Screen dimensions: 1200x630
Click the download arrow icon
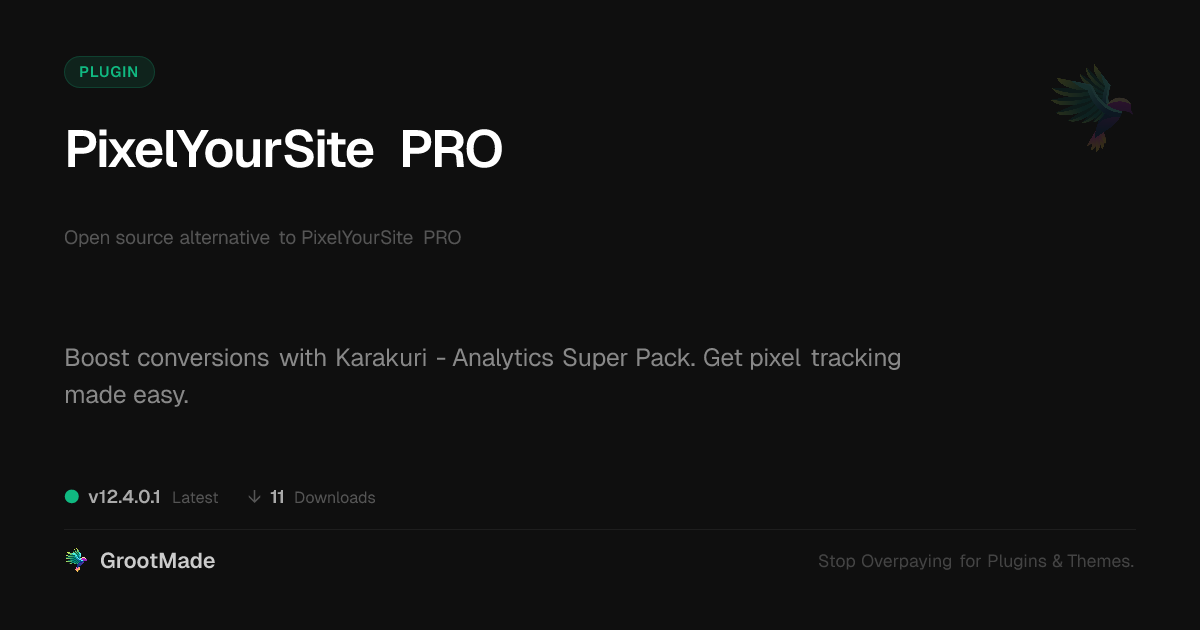254,497
